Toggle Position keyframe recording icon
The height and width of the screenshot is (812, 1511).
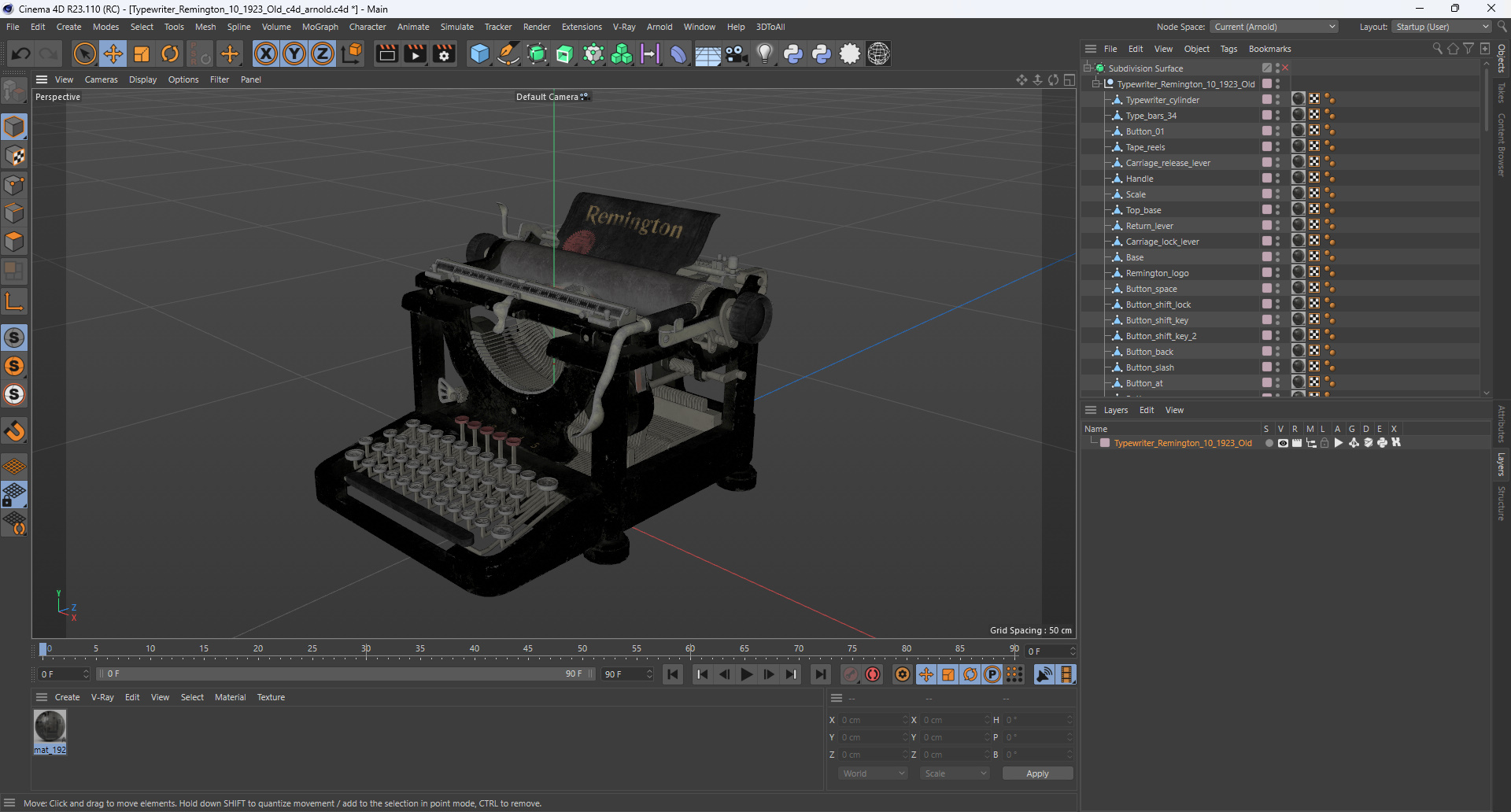[926, 674]
